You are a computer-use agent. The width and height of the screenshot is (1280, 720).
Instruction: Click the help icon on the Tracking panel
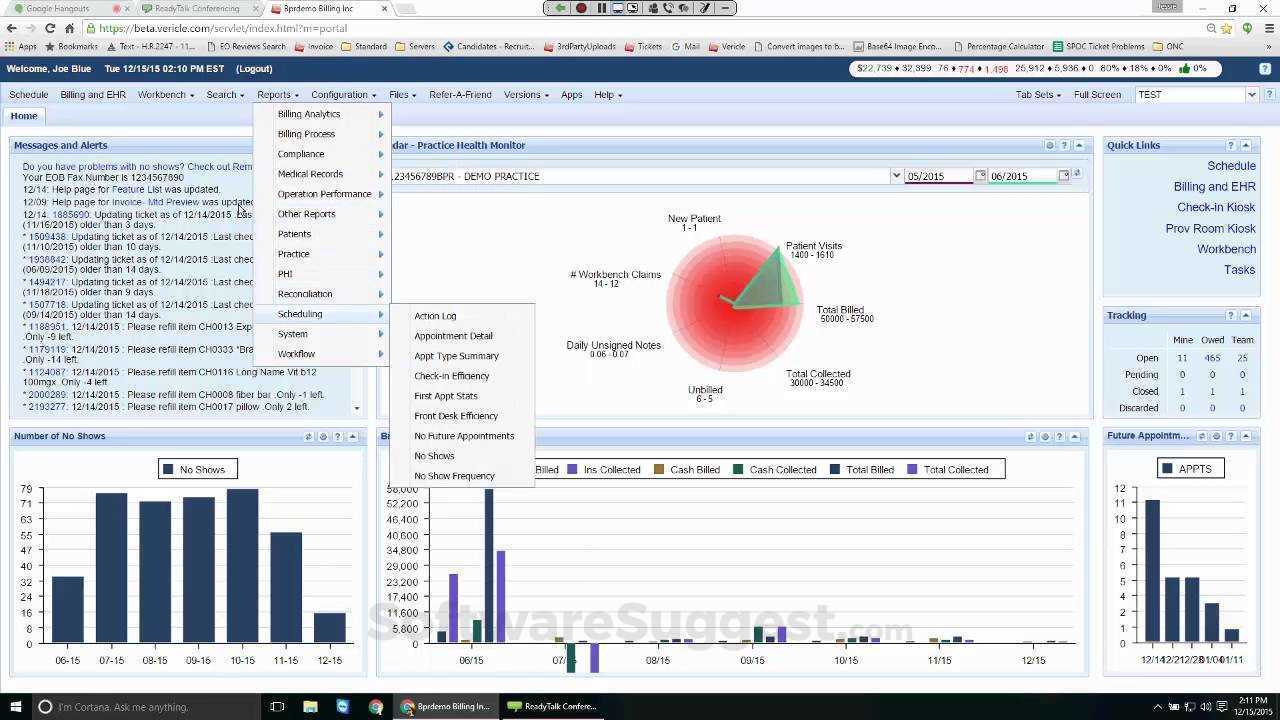(x=1231, y=315)
